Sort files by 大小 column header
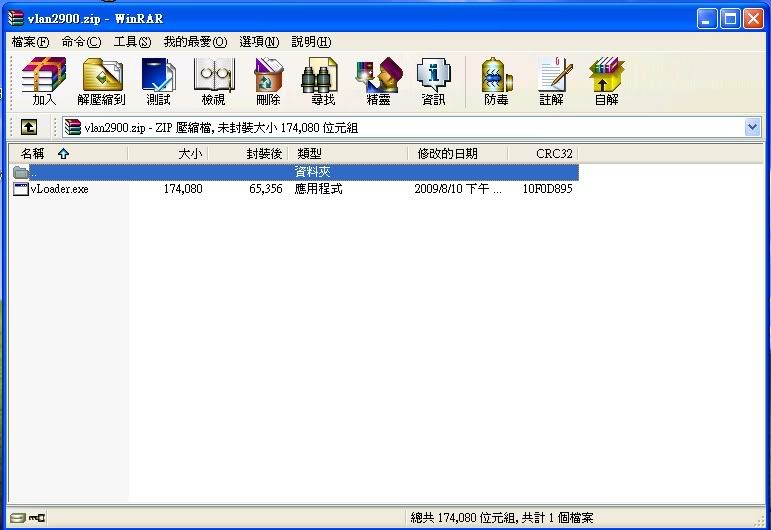Screen dimensions: 771x530 click(190, 154)
